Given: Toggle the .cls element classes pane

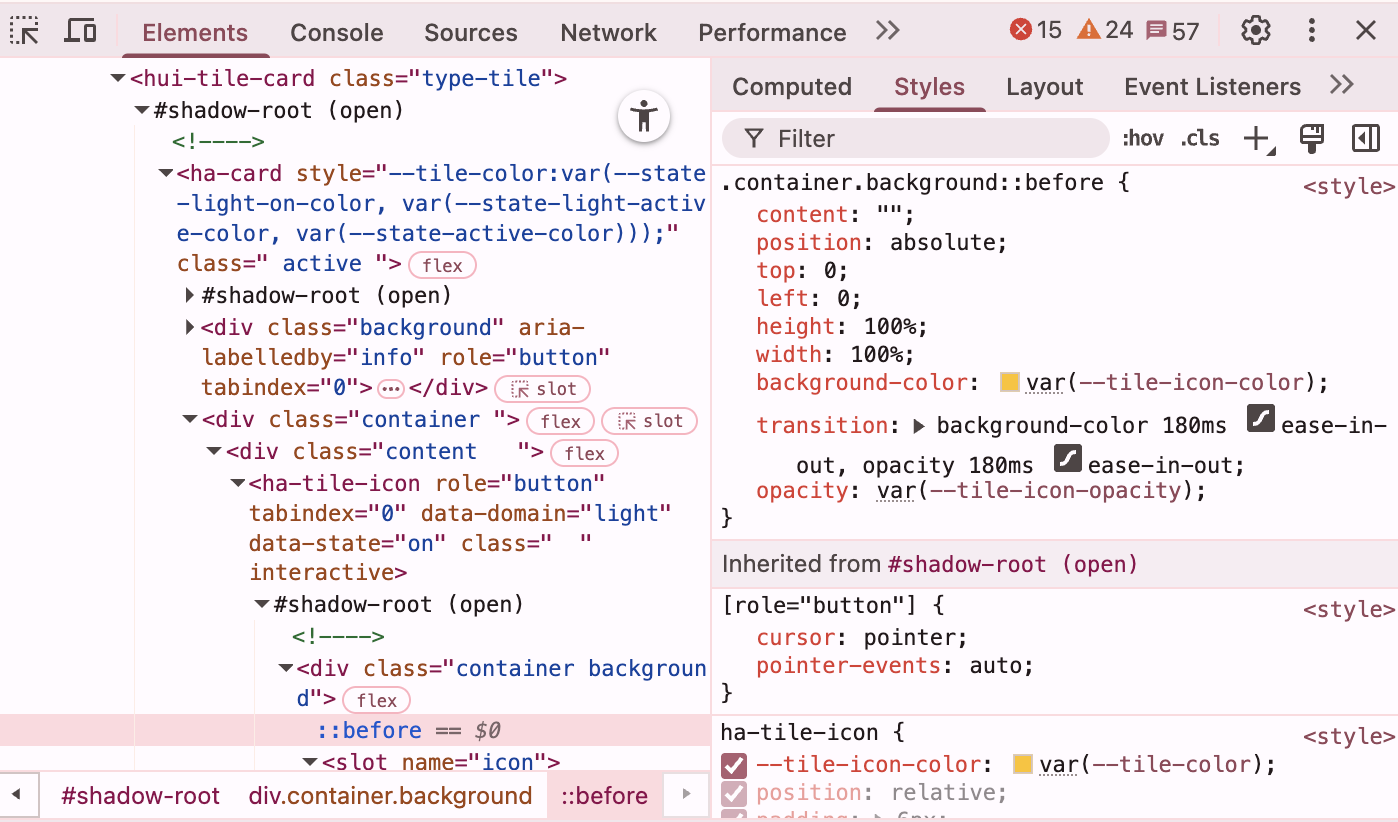Looking at the screenshot, I should pyautogui.click(x=1200, y=139).
